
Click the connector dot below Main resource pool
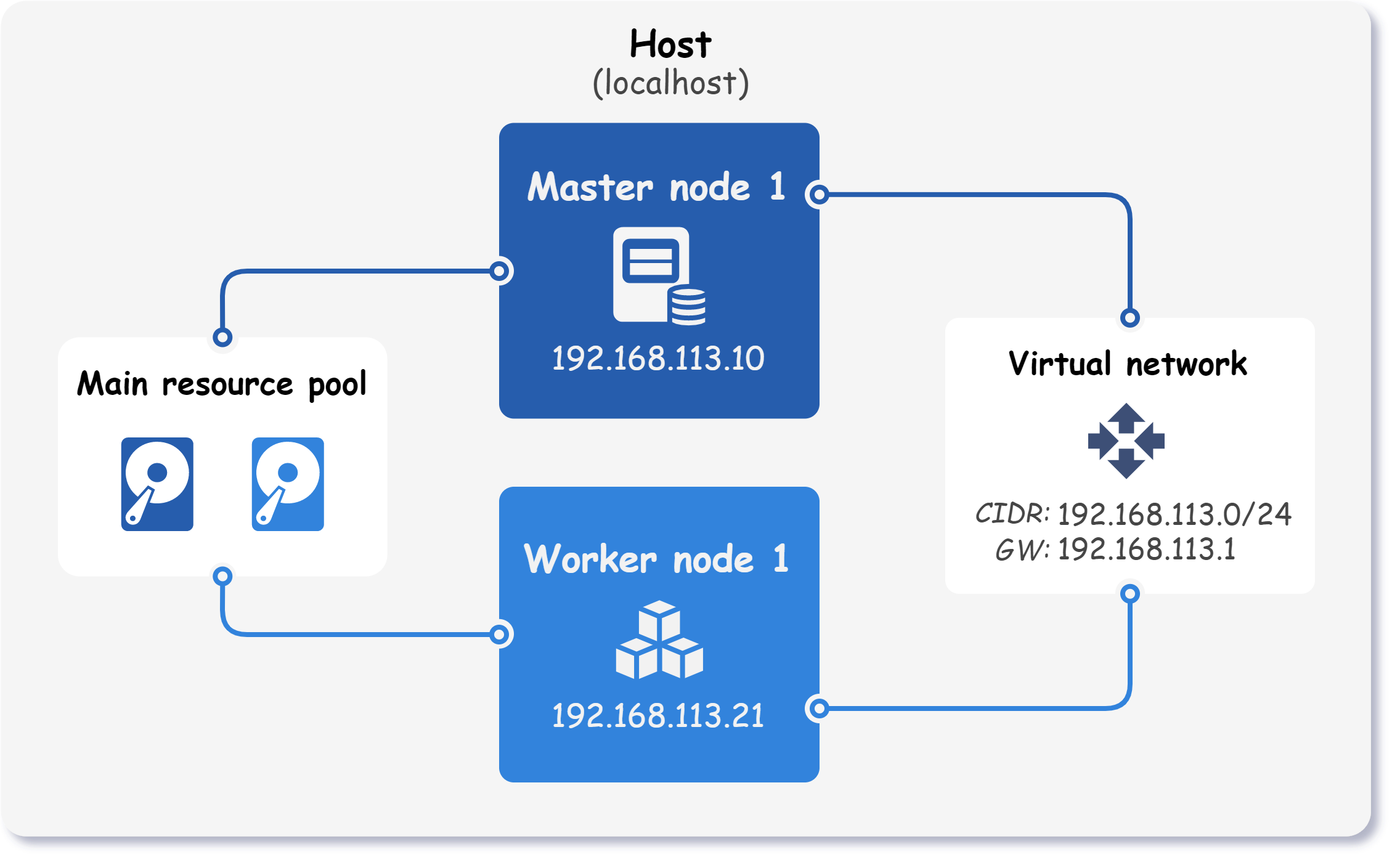coord(222,576)
